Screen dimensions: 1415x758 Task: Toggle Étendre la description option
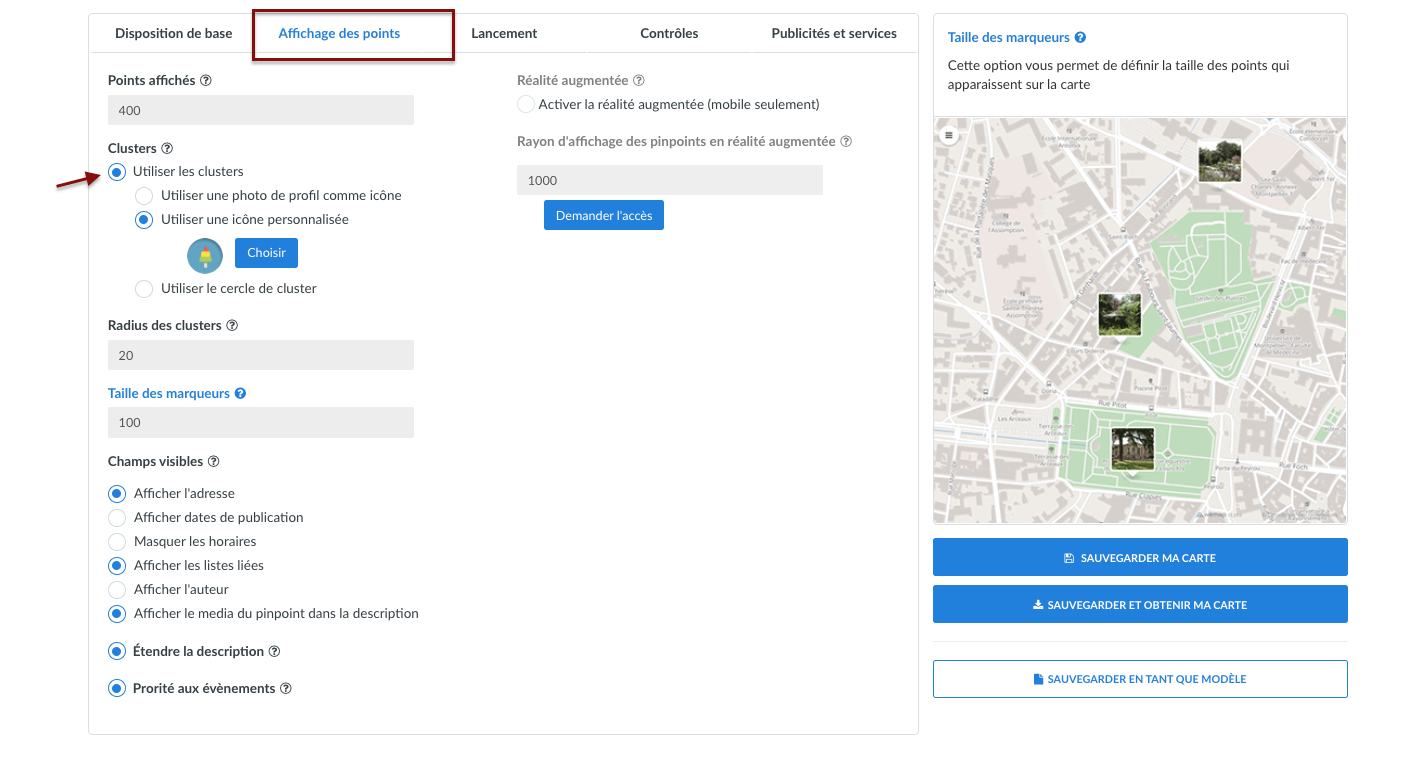click(117, 652)
